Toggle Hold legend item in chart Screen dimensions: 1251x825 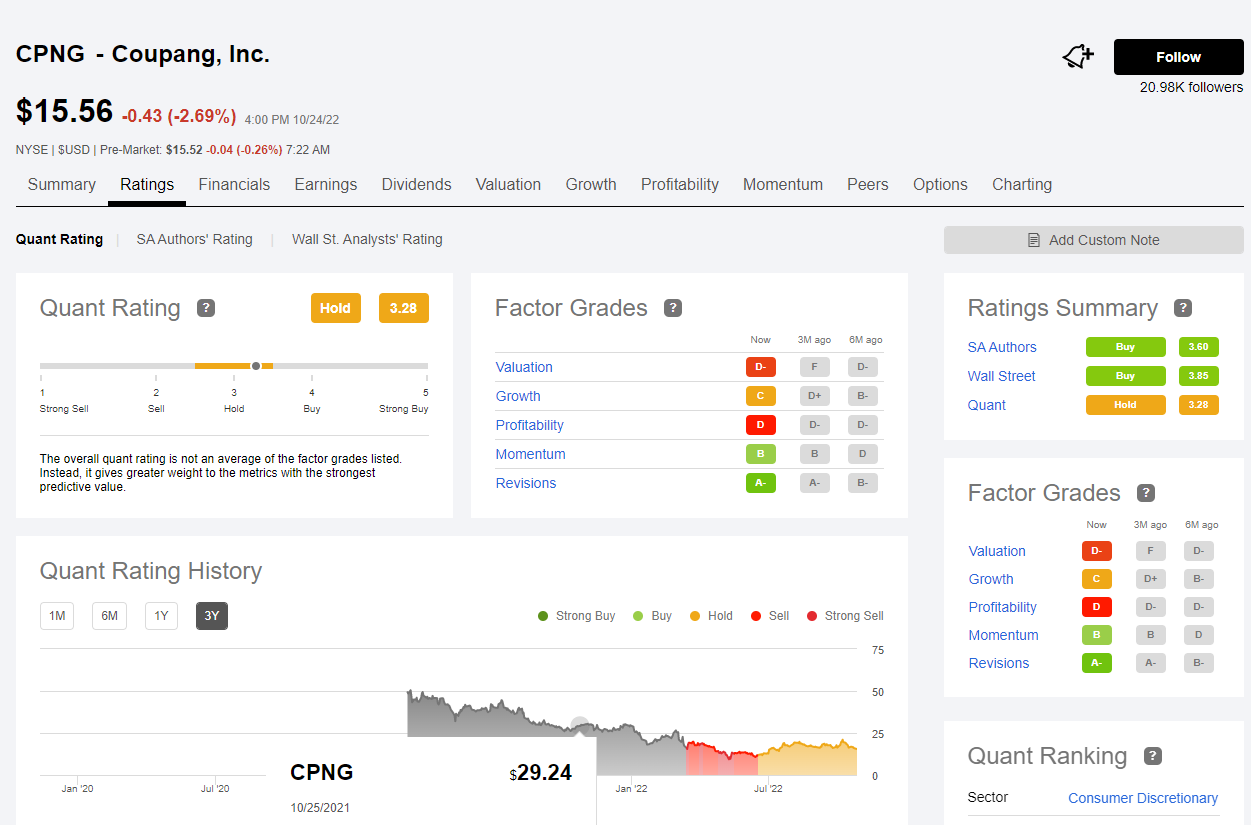point(712,616)
